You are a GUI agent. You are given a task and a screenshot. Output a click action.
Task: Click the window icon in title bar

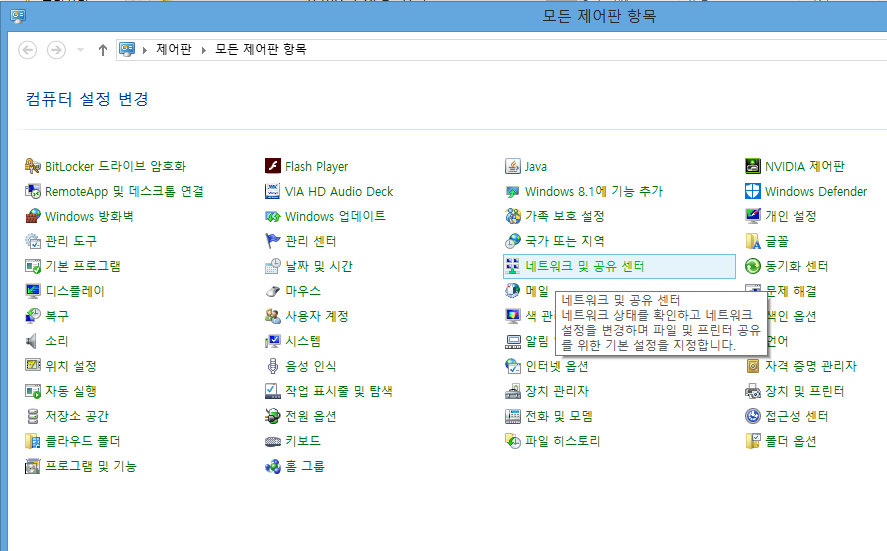(x=18, y=16)
